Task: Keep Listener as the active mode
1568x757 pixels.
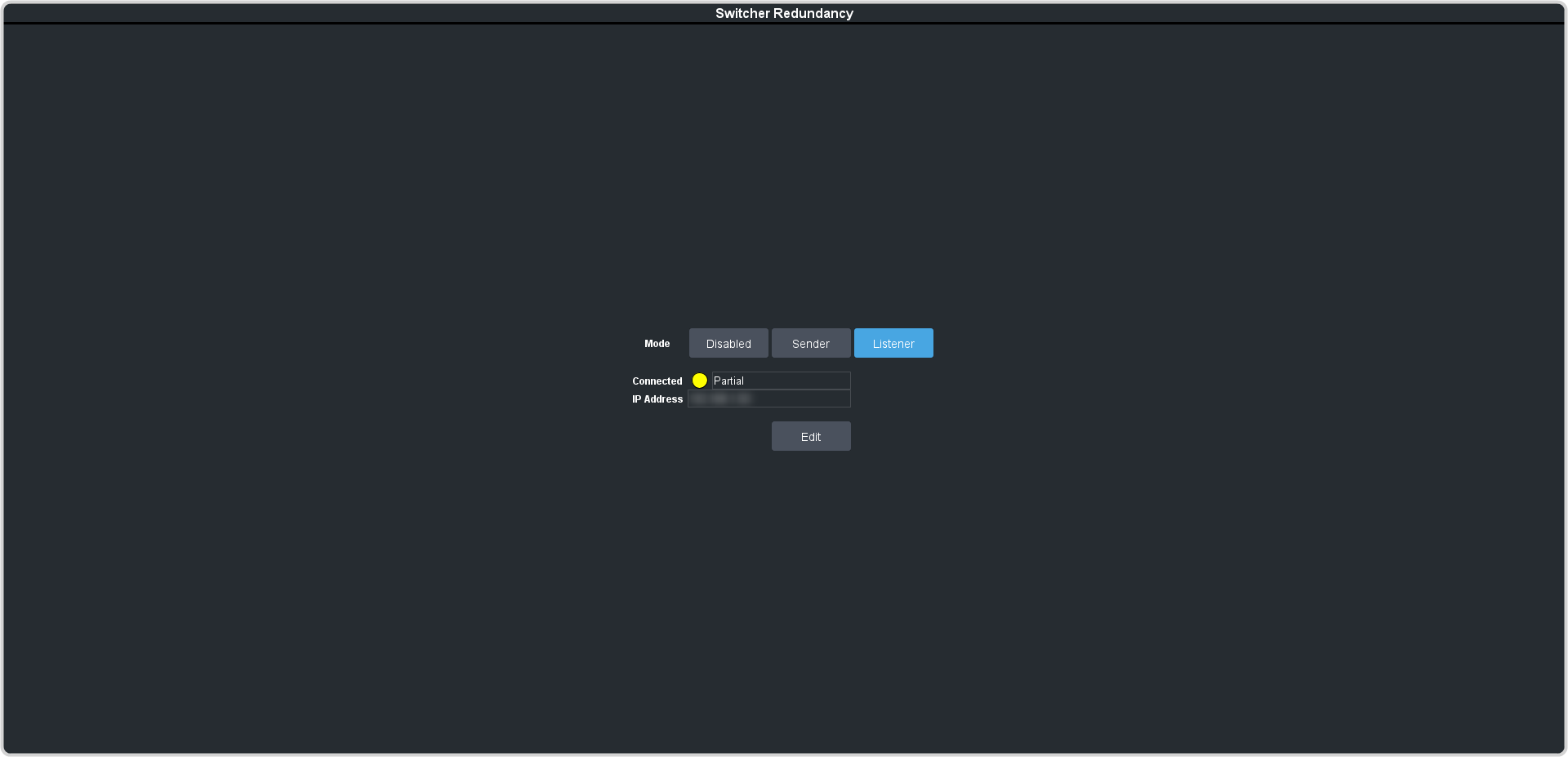Action: [x=893, y=343]
